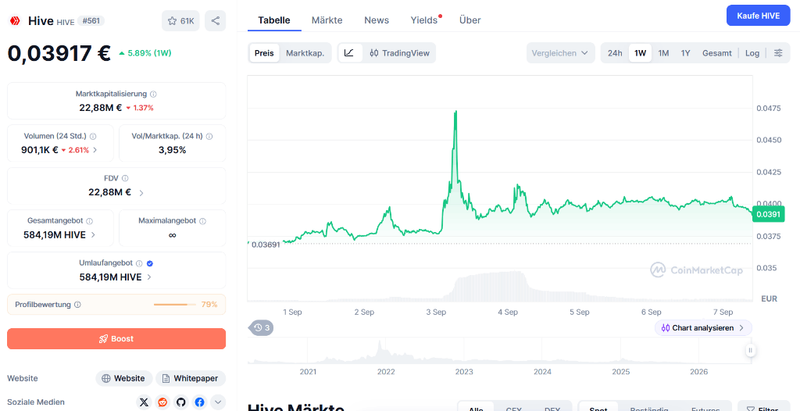Expand Volumen (24 Std.) details arrow
The width and height of the screenshot is (800, 411).
[95, 150]
